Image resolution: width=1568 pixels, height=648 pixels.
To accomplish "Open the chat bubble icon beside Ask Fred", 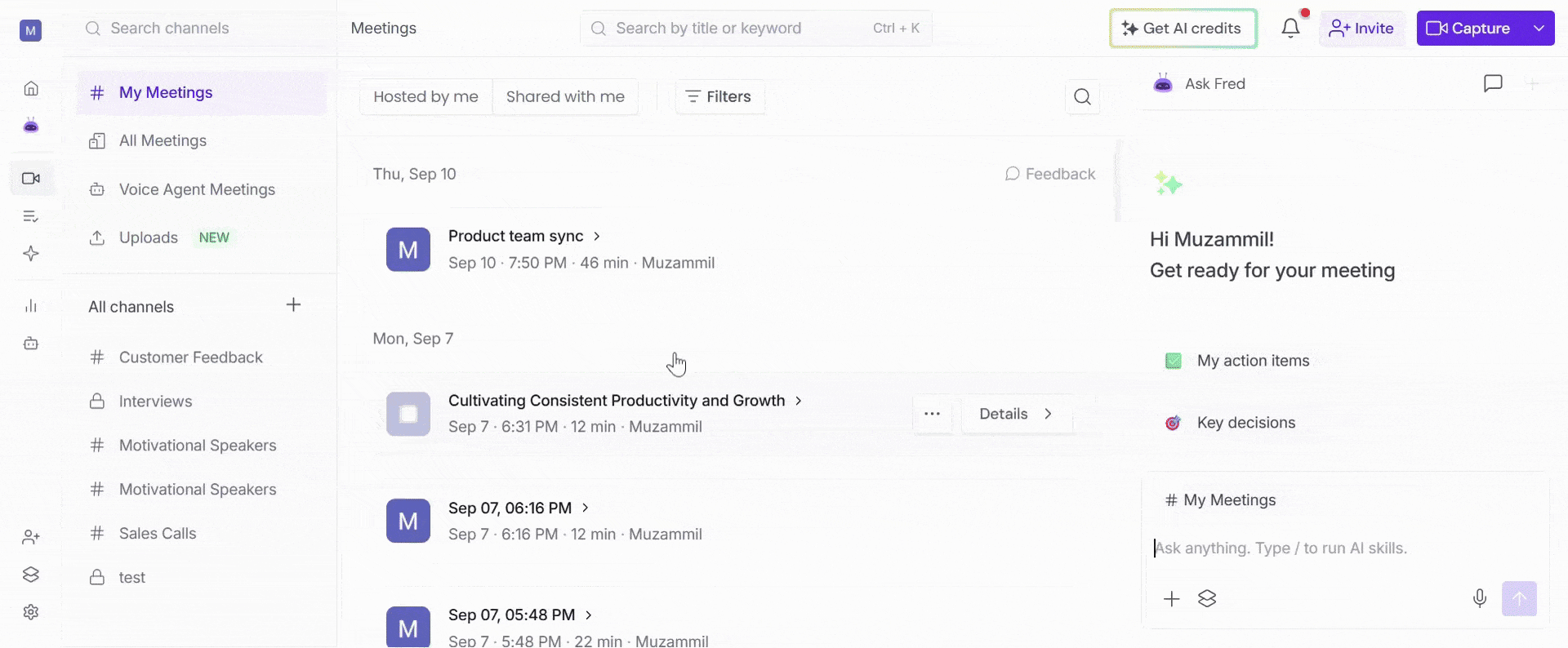I will tap(1493, 83).
